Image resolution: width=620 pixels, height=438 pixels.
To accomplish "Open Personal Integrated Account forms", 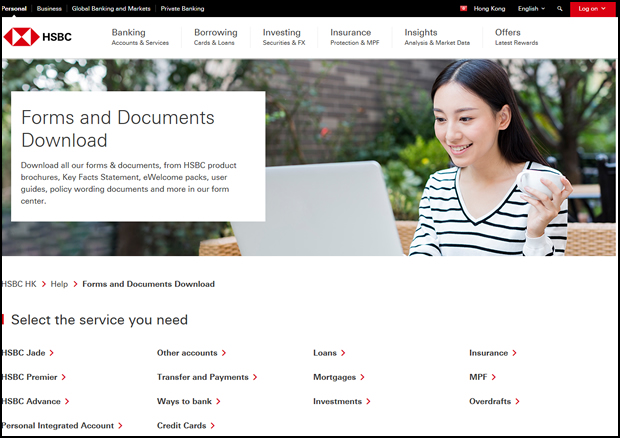I will coord(58,426).
